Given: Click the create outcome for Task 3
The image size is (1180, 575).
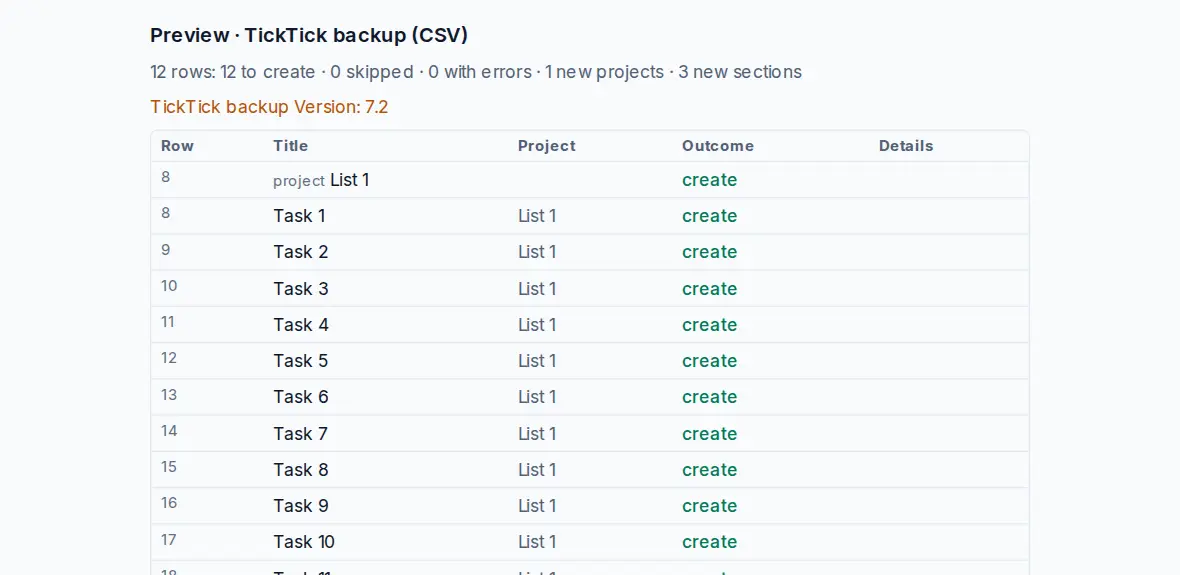Looking at the screenshot, I should [x=710, y=289].
